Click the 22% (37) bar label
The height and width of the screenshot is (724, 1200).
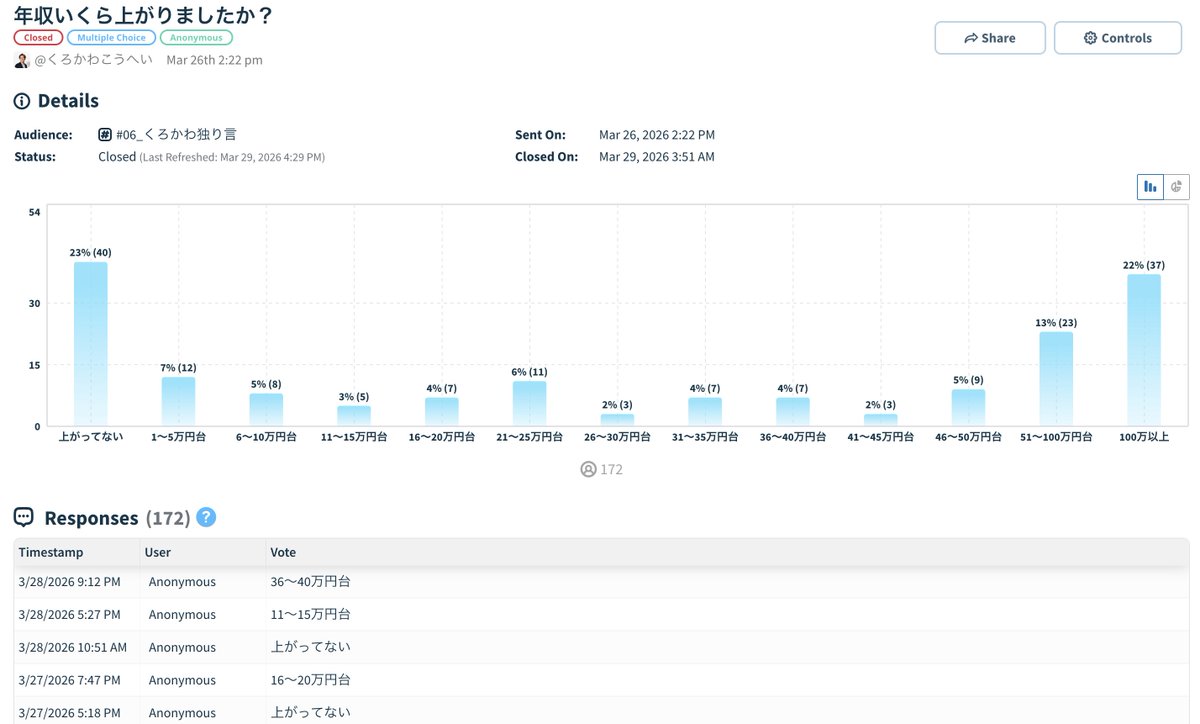point(1144,265)
